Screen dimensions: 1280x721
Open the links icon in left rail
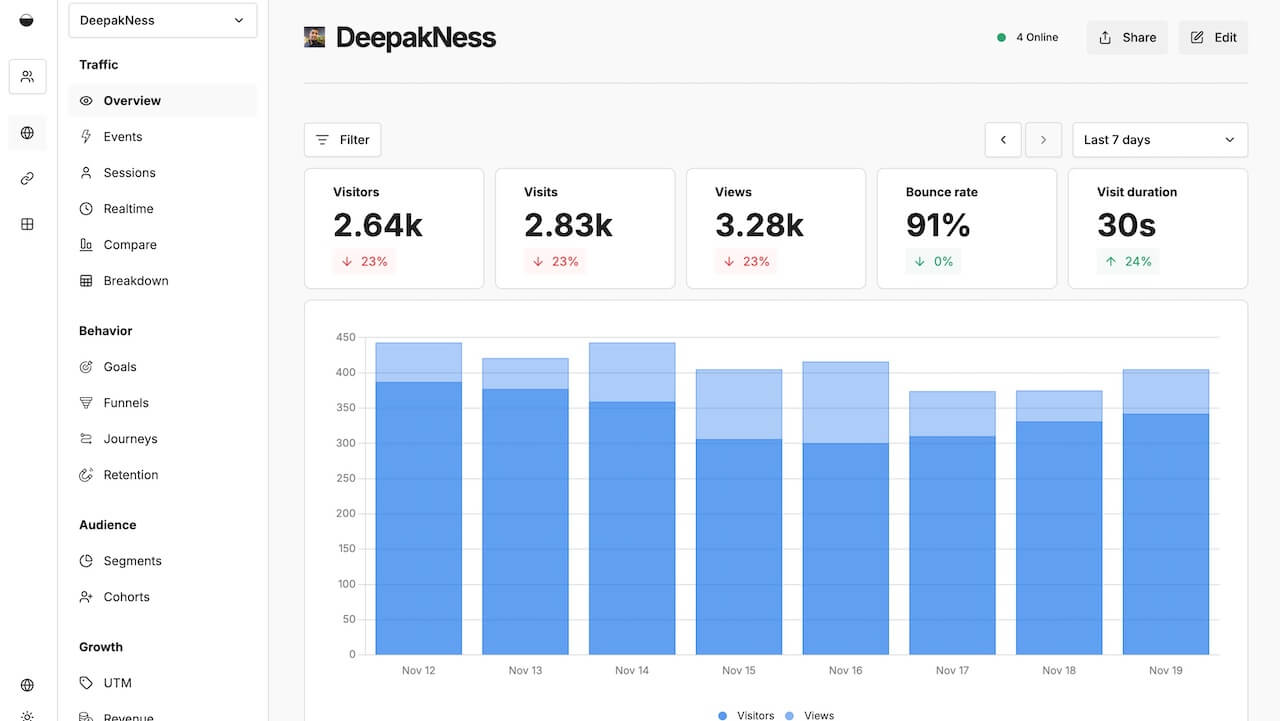click(x=27, y=179)
